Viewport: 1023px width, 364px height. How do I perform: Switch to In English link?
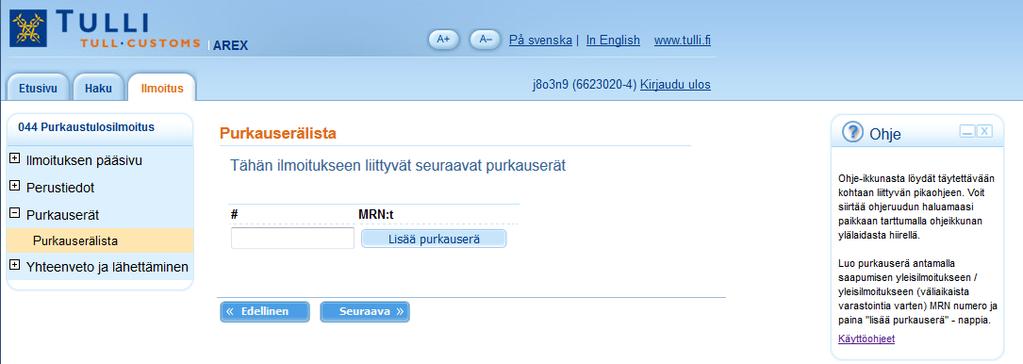coord(613,40)
